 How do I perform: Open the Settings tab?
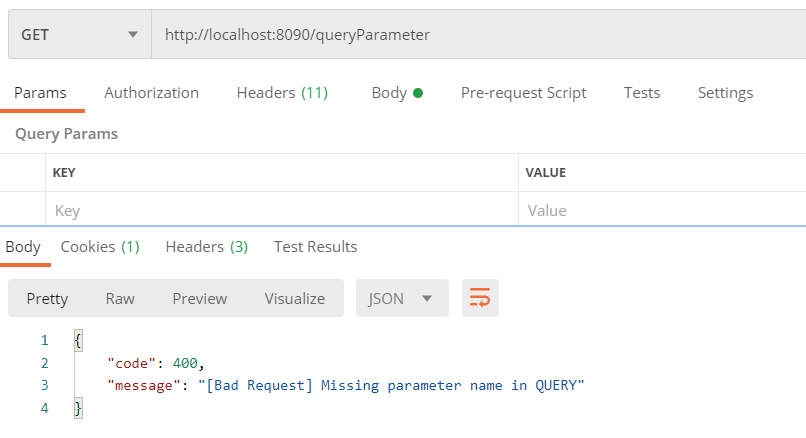[x=725, y=93]
